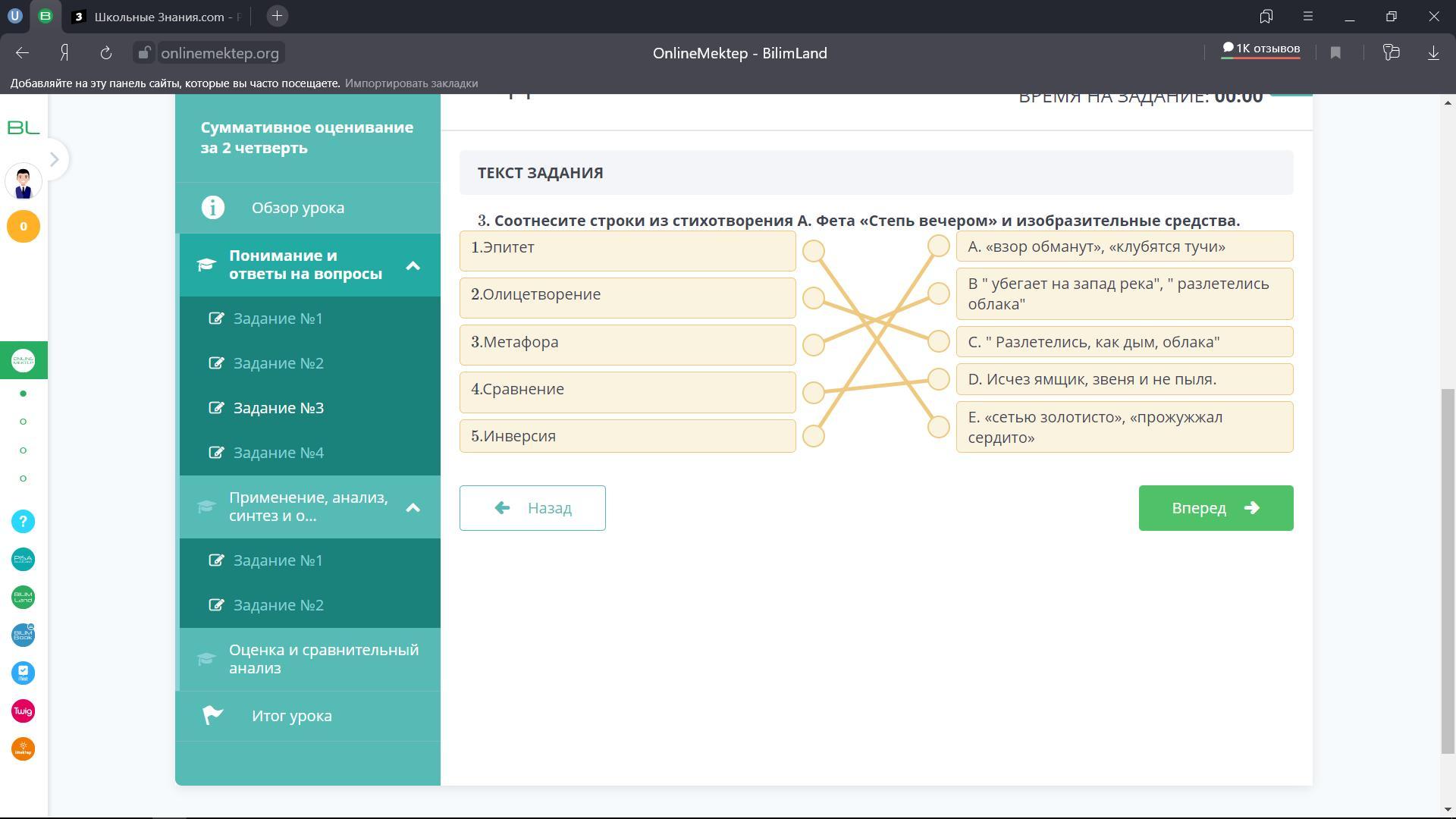
Task: Click the PISA icon in sidebar
Action: pos(23,560)
